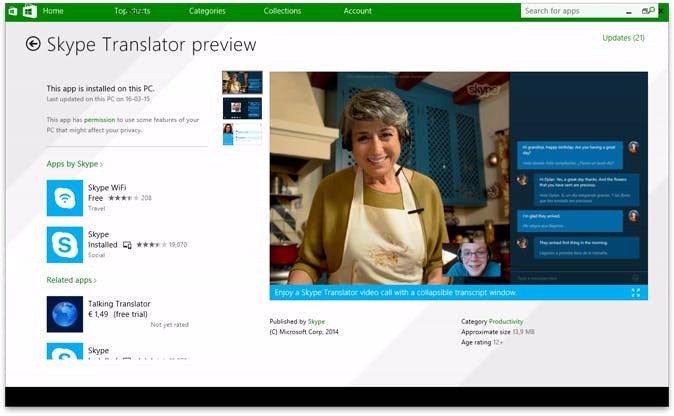The height and width of the screenshot is (416, 674).
Task: Click Skype 19,070 star rating
Action: 151,245
